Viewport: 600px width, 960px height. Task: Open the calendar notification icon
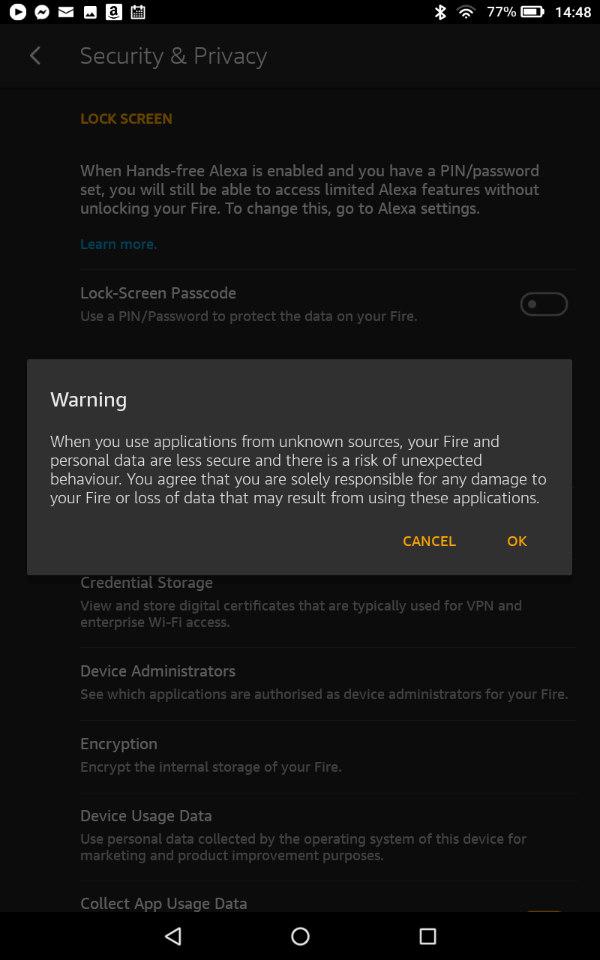137,12
